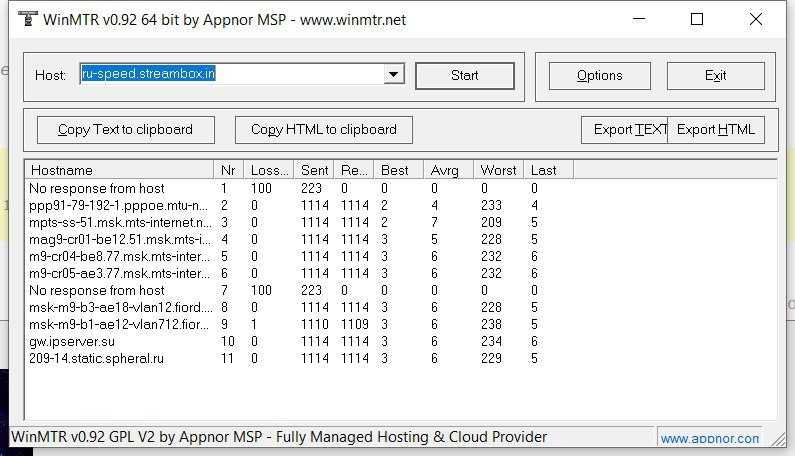The image size is (795, 456).
Task: Click Avrg value 7 in hop 3 row
Action: pyautogui.click(x=435, y=223)
